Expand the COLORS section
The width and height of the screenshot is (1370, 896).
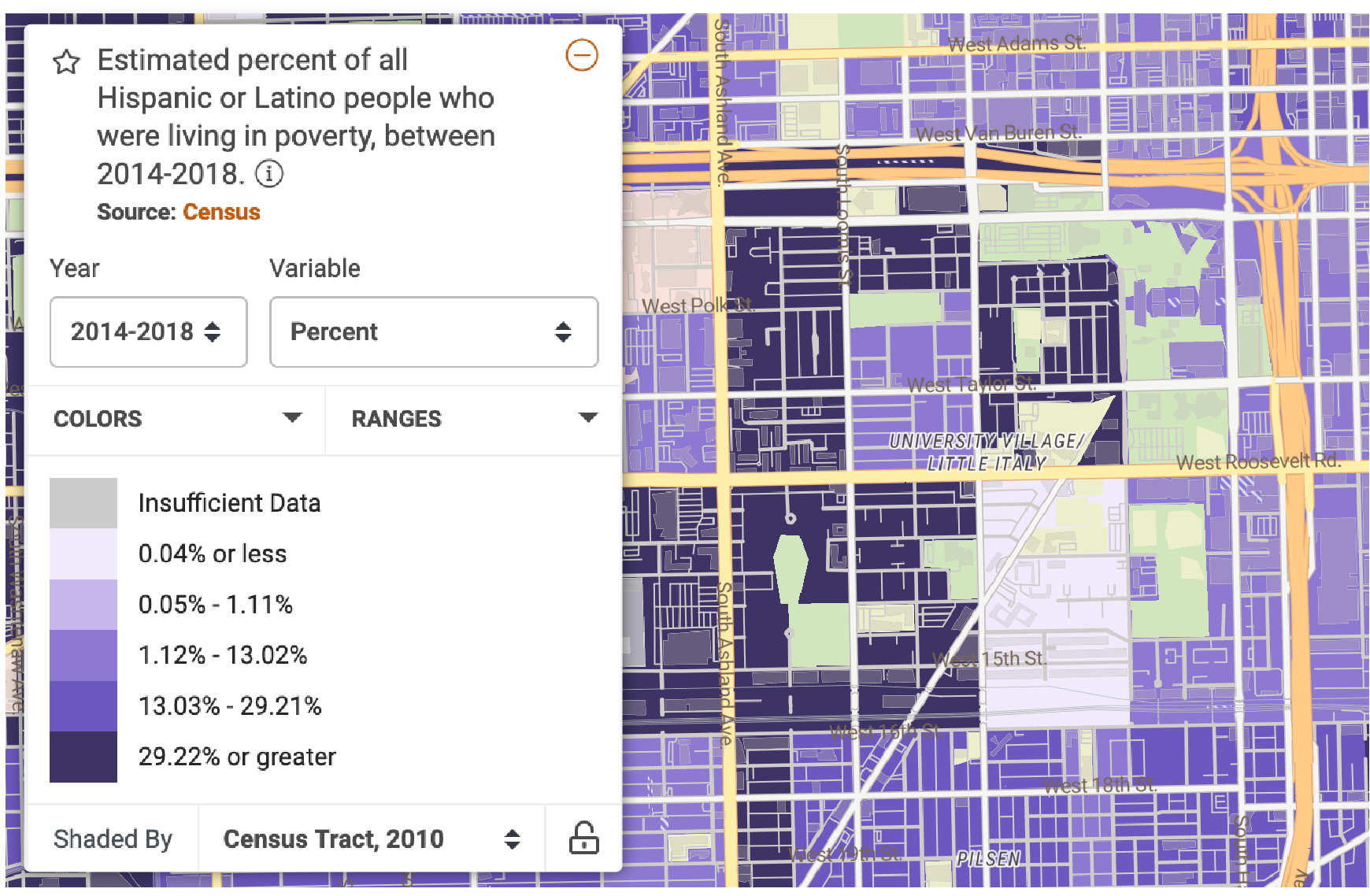tap(177, 418)
